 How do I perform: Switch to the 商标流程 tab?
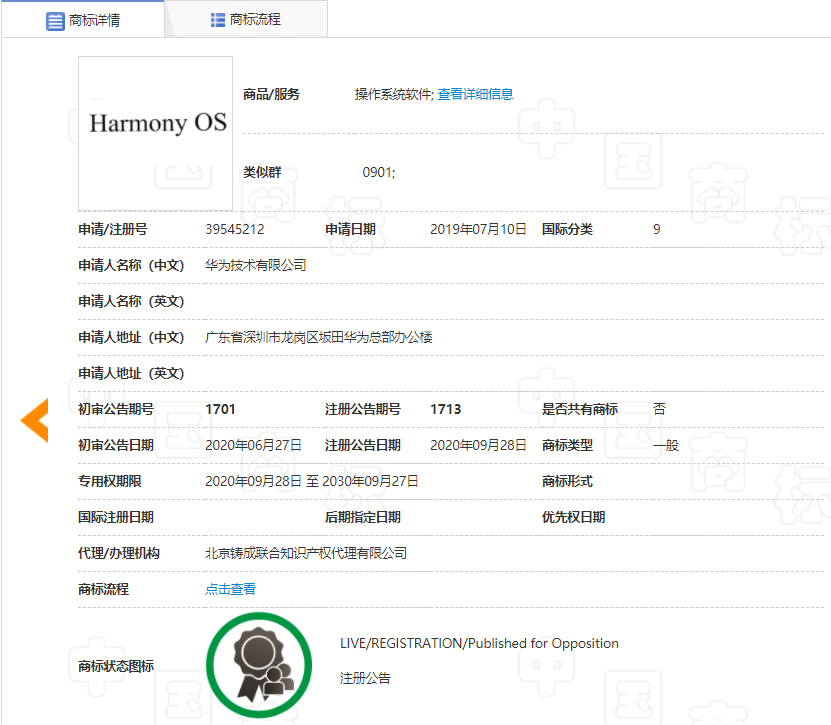pyautogui.click(x=246, y=19)
